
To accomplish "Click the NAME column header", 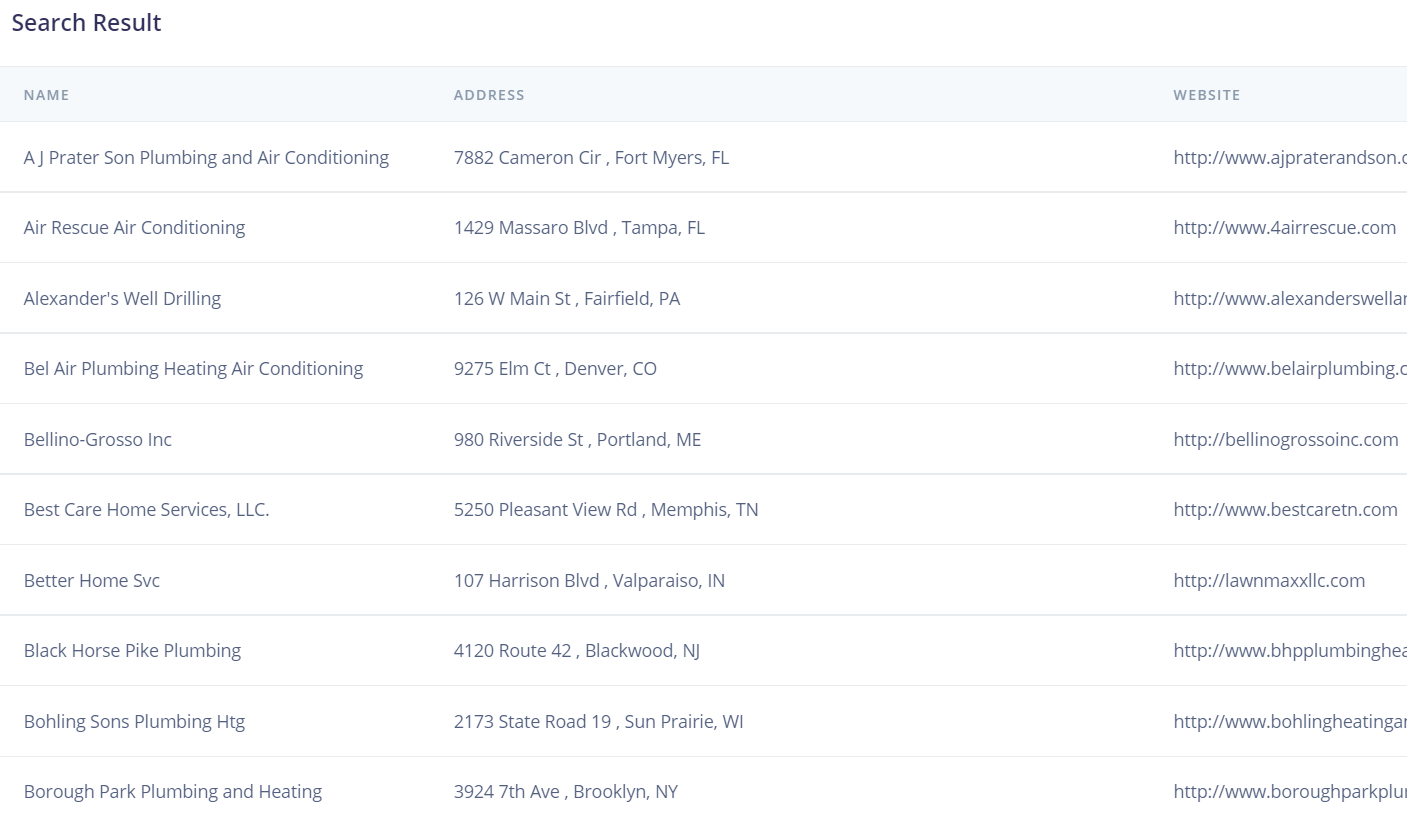I will [x=46, y=95].
